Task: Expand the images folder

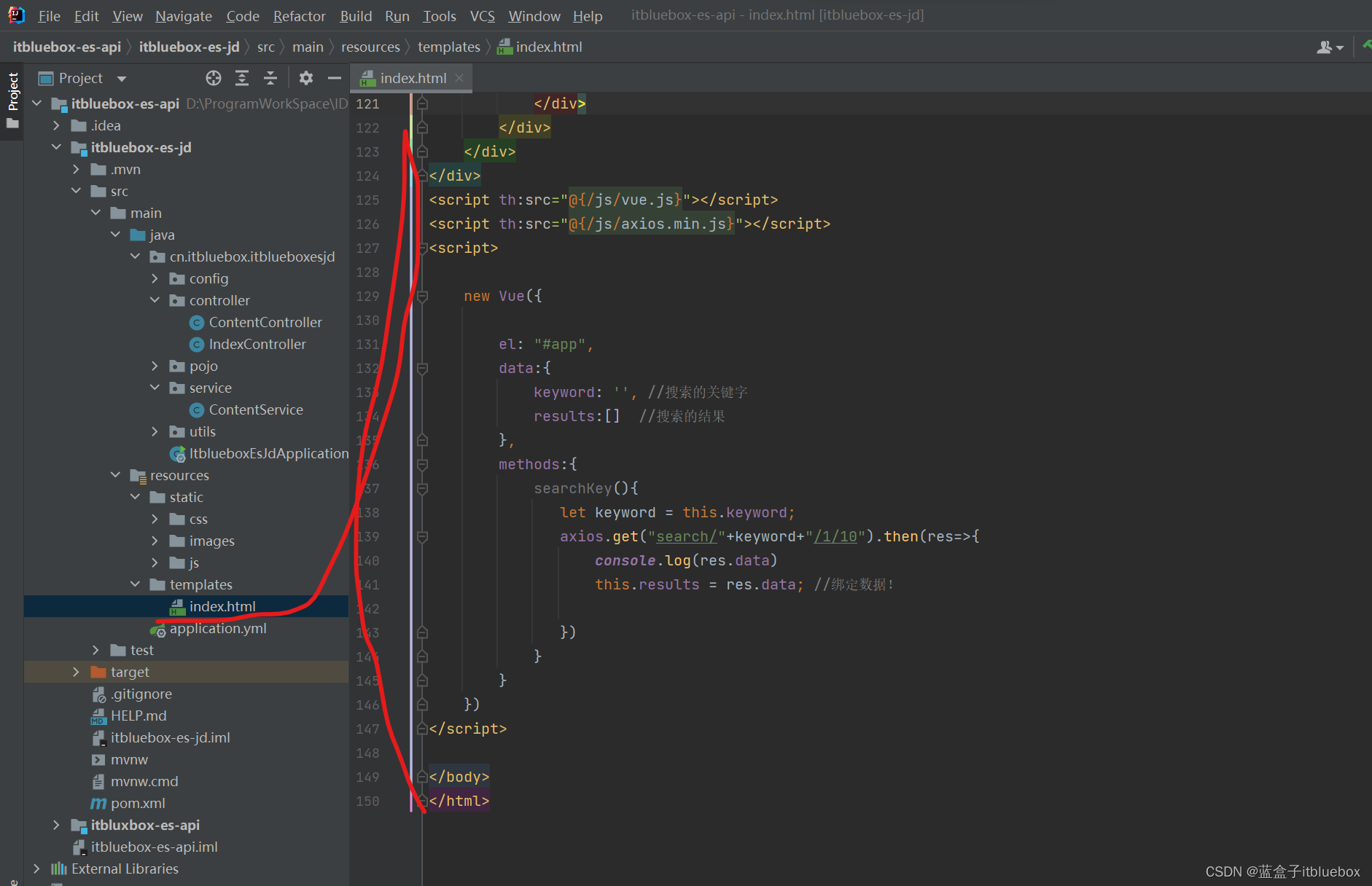Action: (155, 541)
